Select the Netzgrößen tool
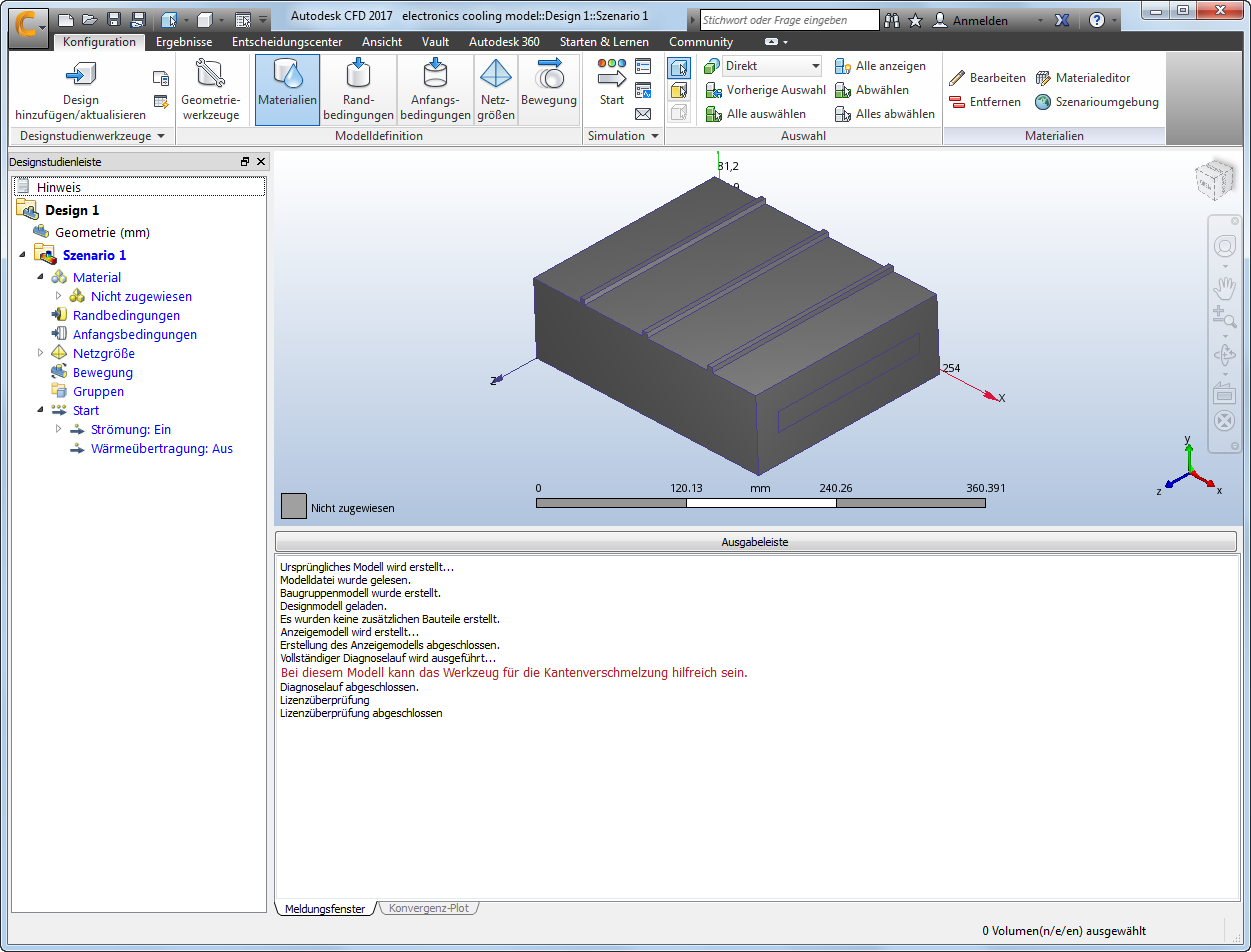Image resolution: width=1251 pixels, height=952 pixels. tap(496, 90)
